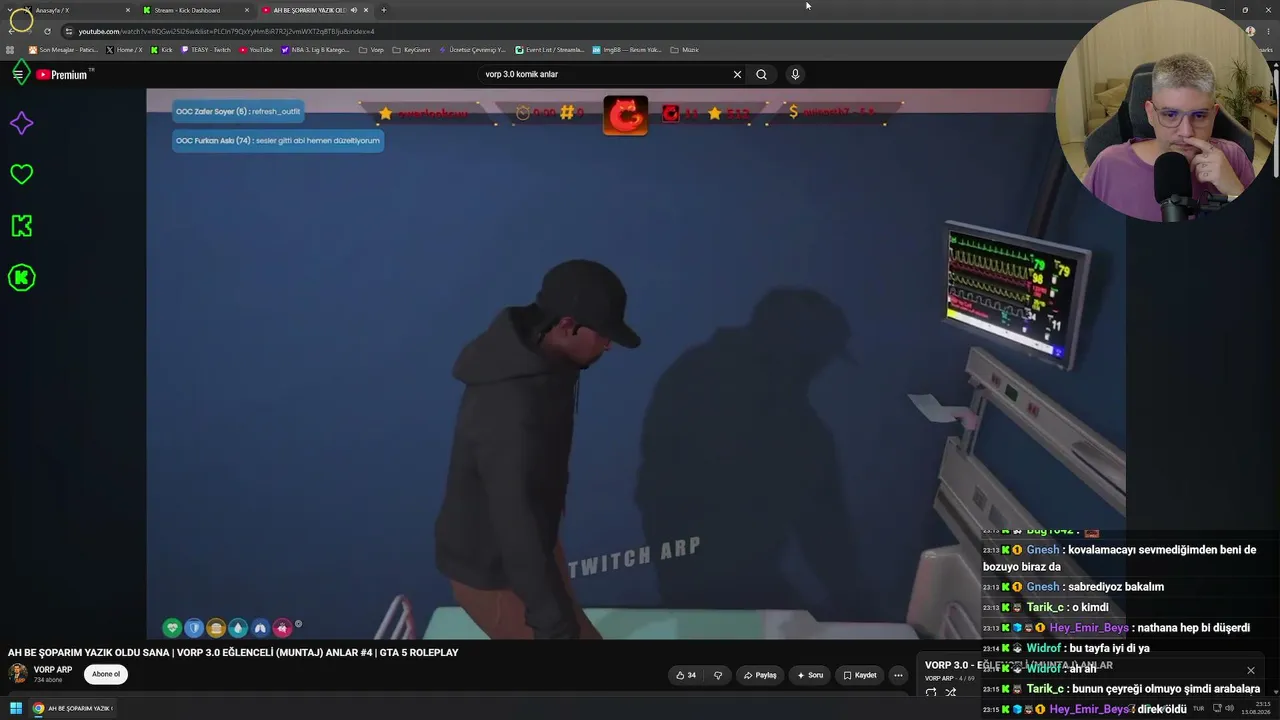Click chat username Gnesh in sabrediyoz message

click(1043, 587)
